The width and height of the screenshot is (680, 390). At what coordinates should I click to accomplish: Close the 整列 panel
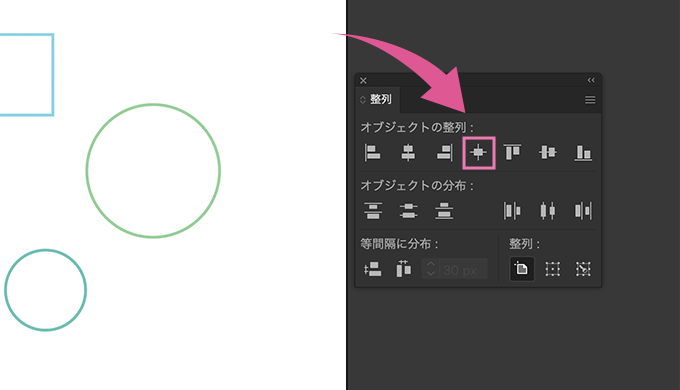363,81
